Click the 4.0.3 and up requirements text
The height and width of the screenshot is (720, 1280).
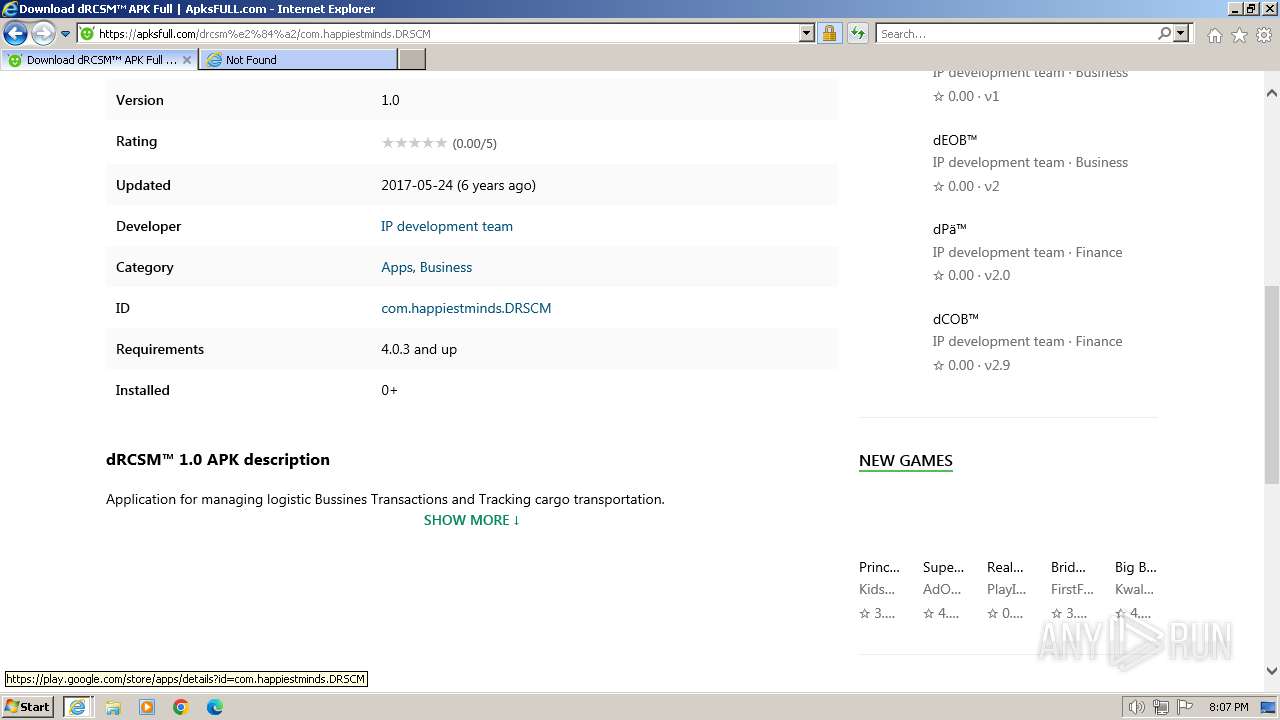pos(419,349)
